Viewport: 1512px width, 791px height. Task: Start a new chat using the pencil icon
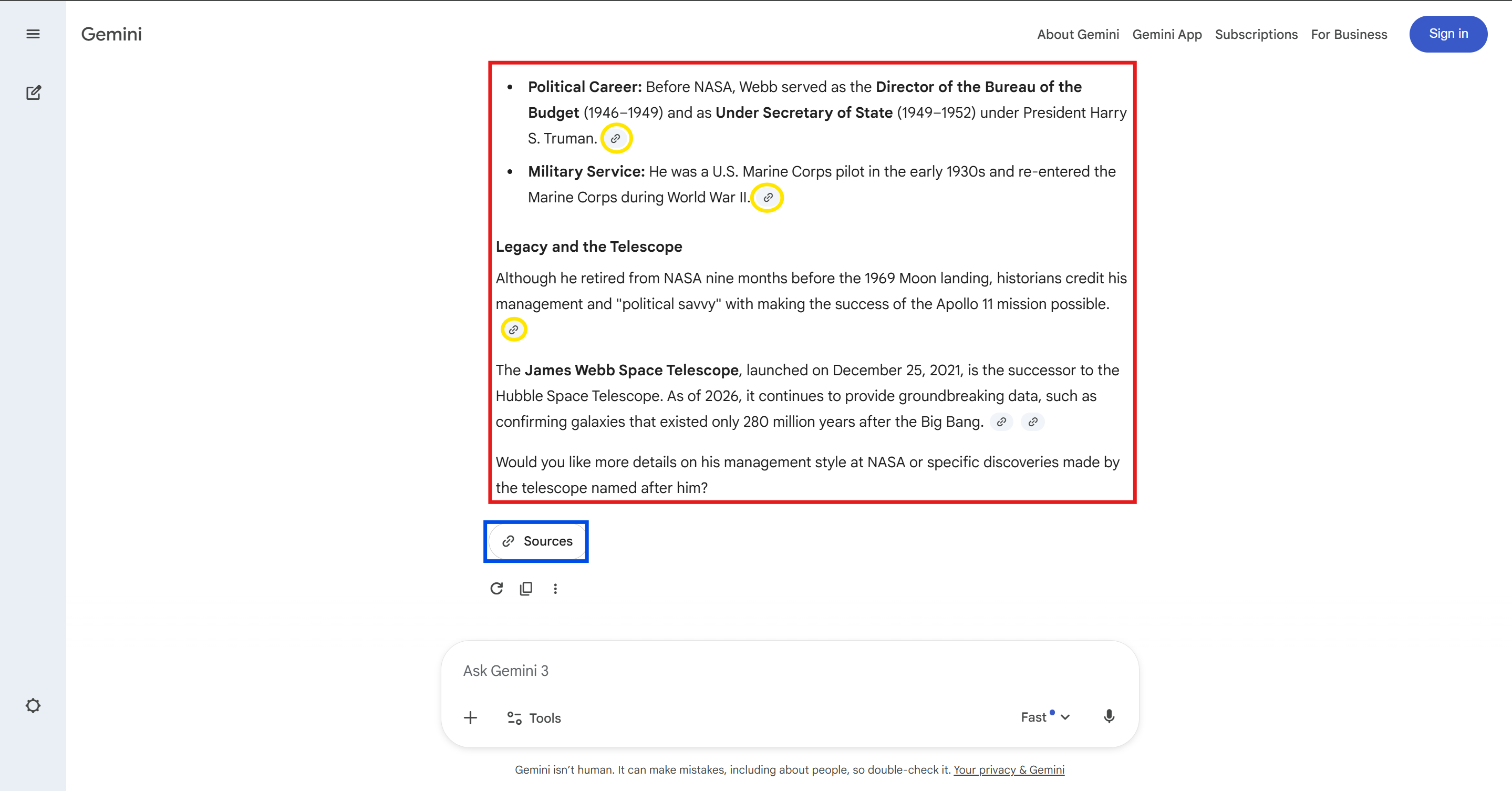point(34,92)
